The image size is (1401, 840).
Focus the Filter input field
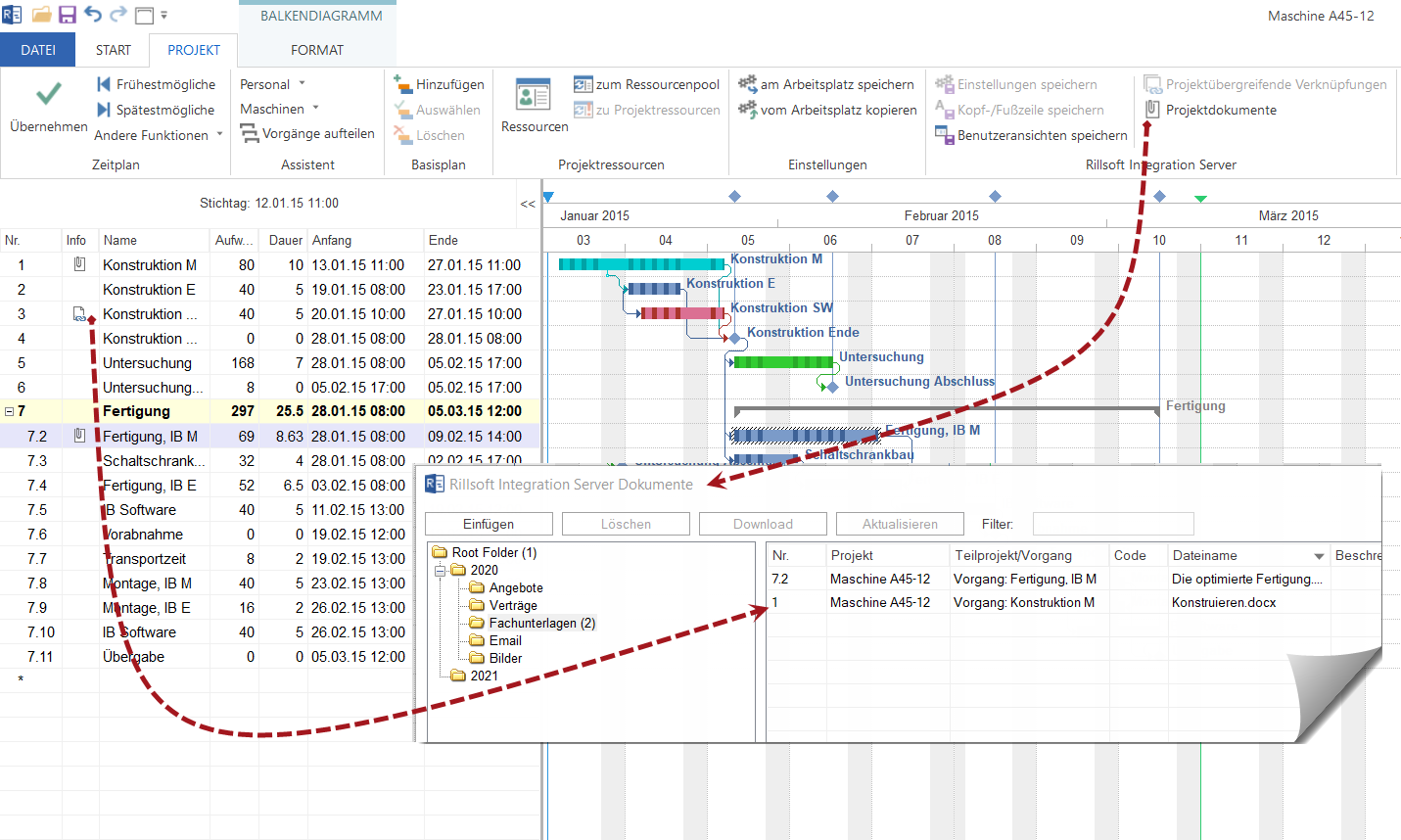coord(1113,524)
